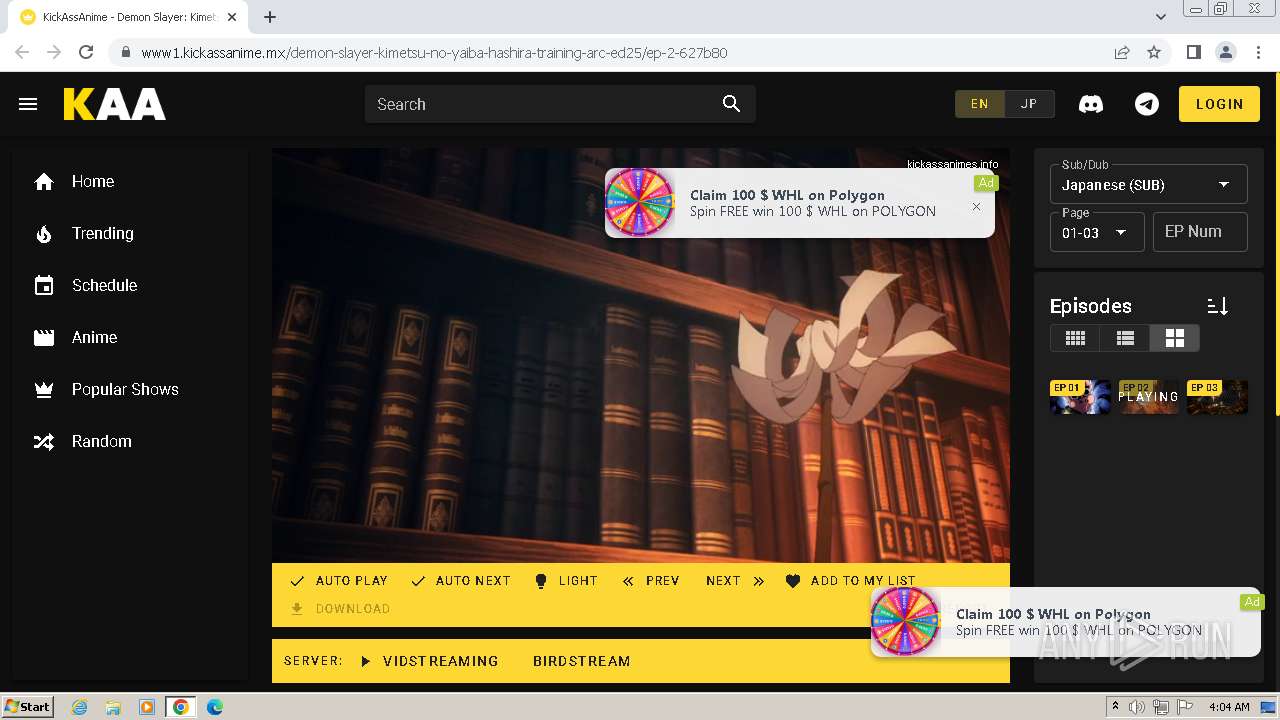The width and height of the screenshot is (1280, 720).
Task: Open Chrome profile avatar
Action: (x=1225, y=52)
